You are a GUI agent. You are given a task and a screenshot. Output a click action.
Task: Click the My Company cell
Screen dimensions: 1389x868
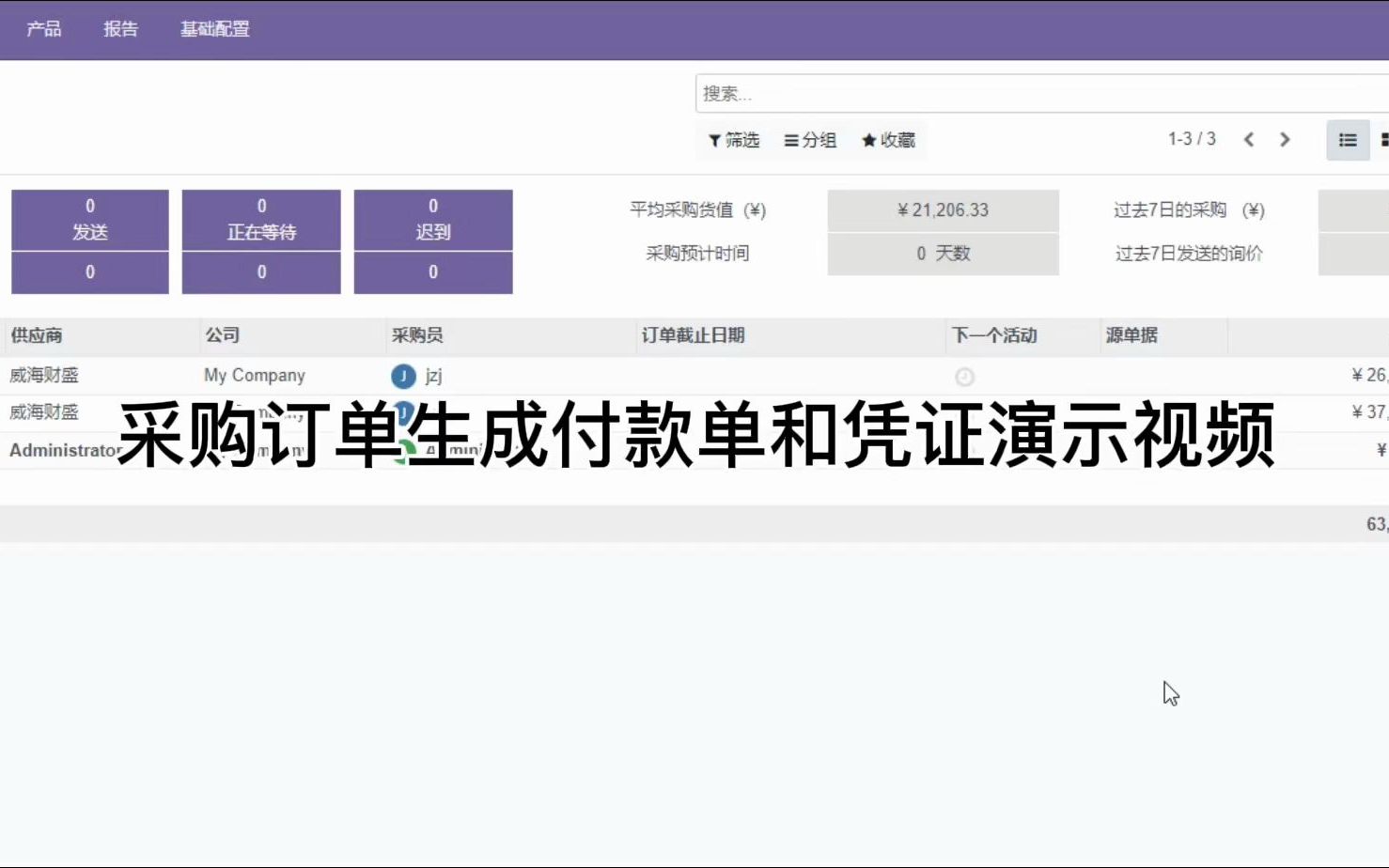pos(255,376)
